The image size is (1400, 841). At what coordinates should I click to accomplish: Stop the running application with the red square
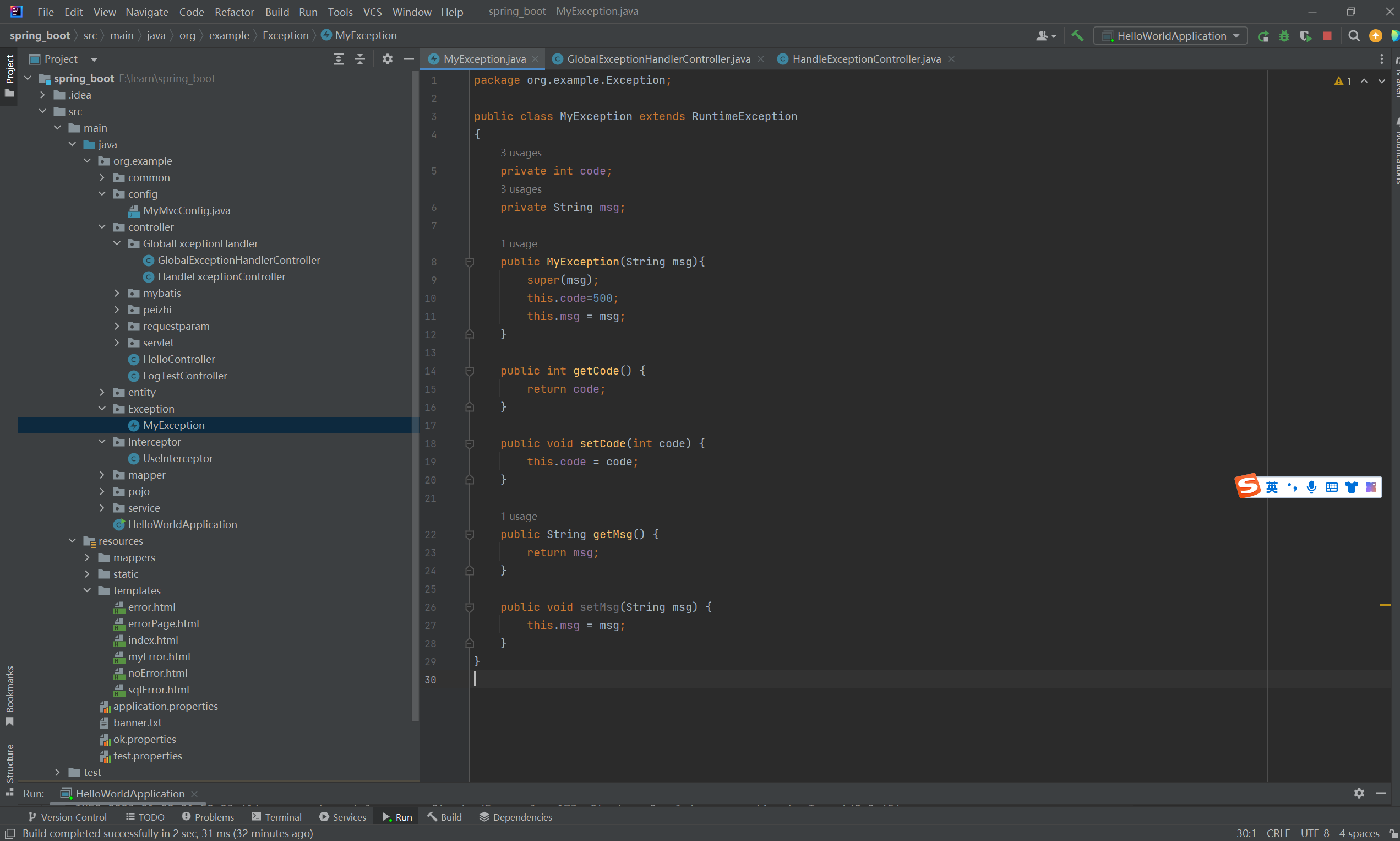(x=1327, y=36)
